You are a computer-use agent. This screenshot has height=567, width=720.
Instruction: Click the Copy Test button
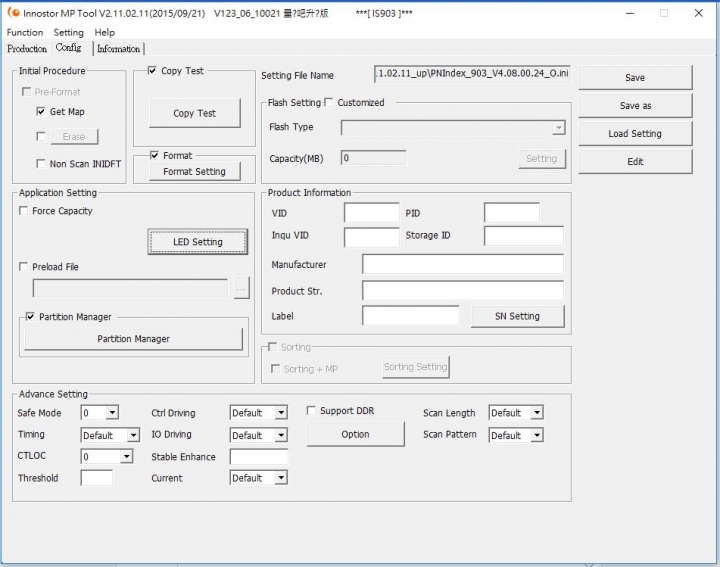point(195,113)
